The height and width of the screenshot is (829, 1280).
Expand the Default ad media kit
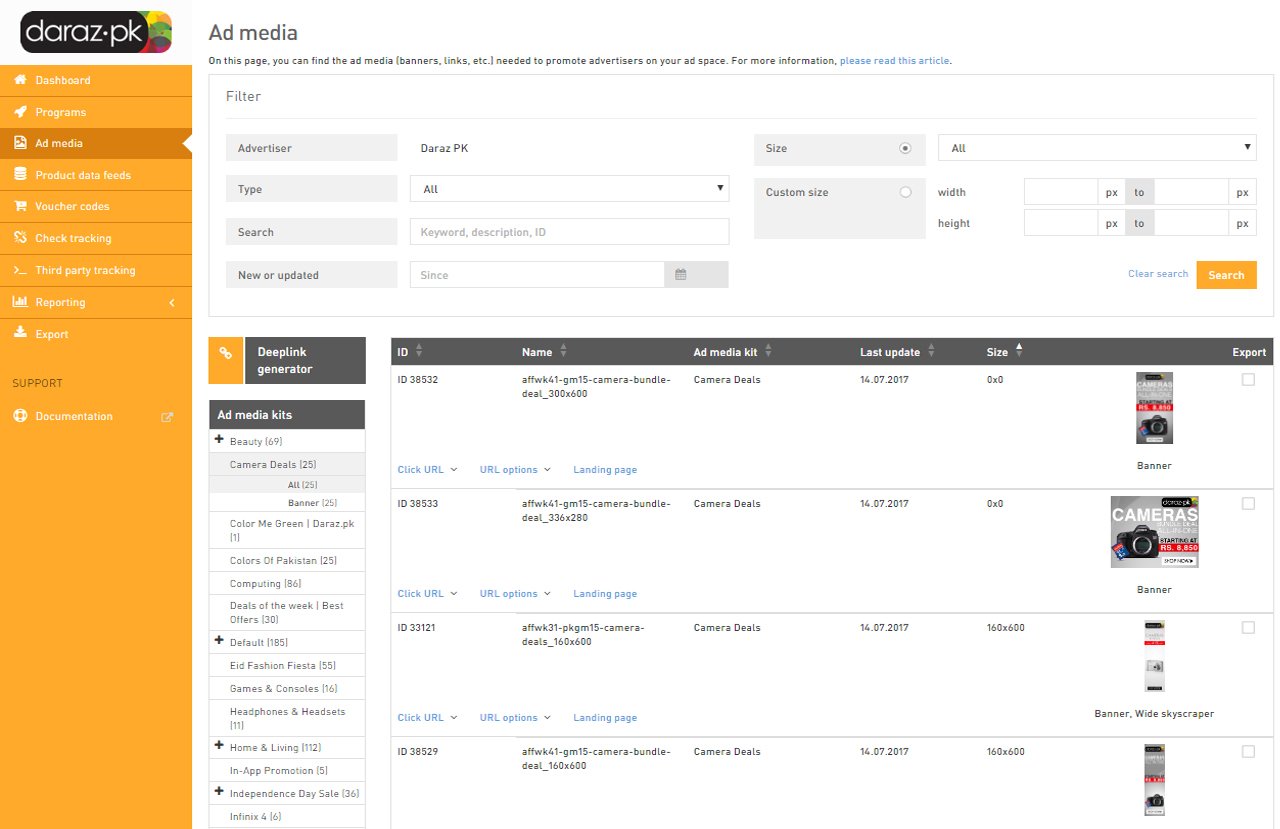[x=219, y=640]
